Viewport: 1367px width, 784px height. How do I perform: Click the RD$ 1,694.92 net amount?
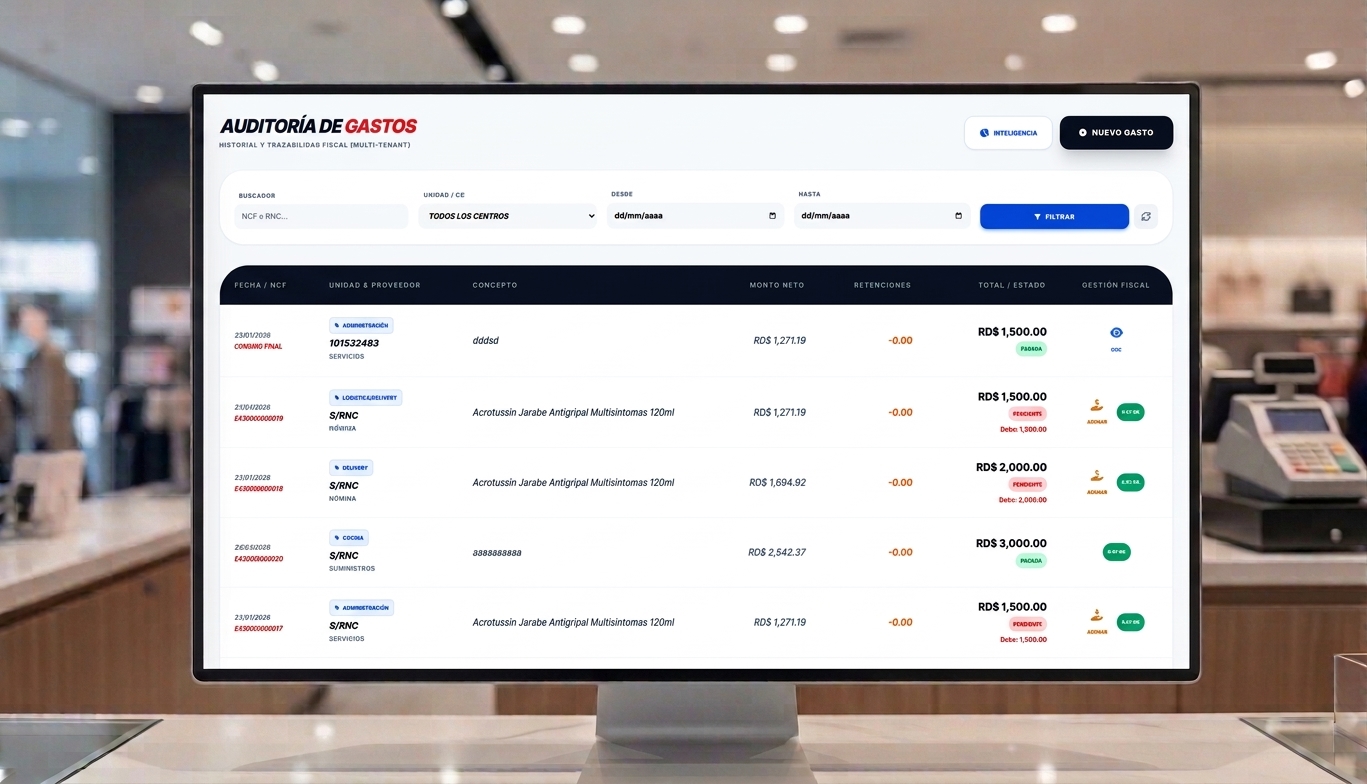point(777,483)
